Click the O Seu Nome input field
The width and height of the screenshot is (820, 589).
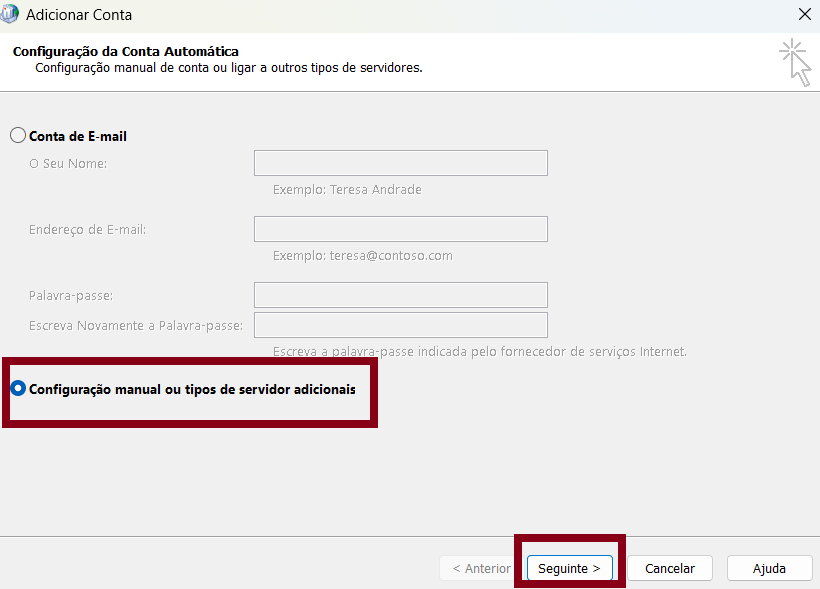pos(400,163)
